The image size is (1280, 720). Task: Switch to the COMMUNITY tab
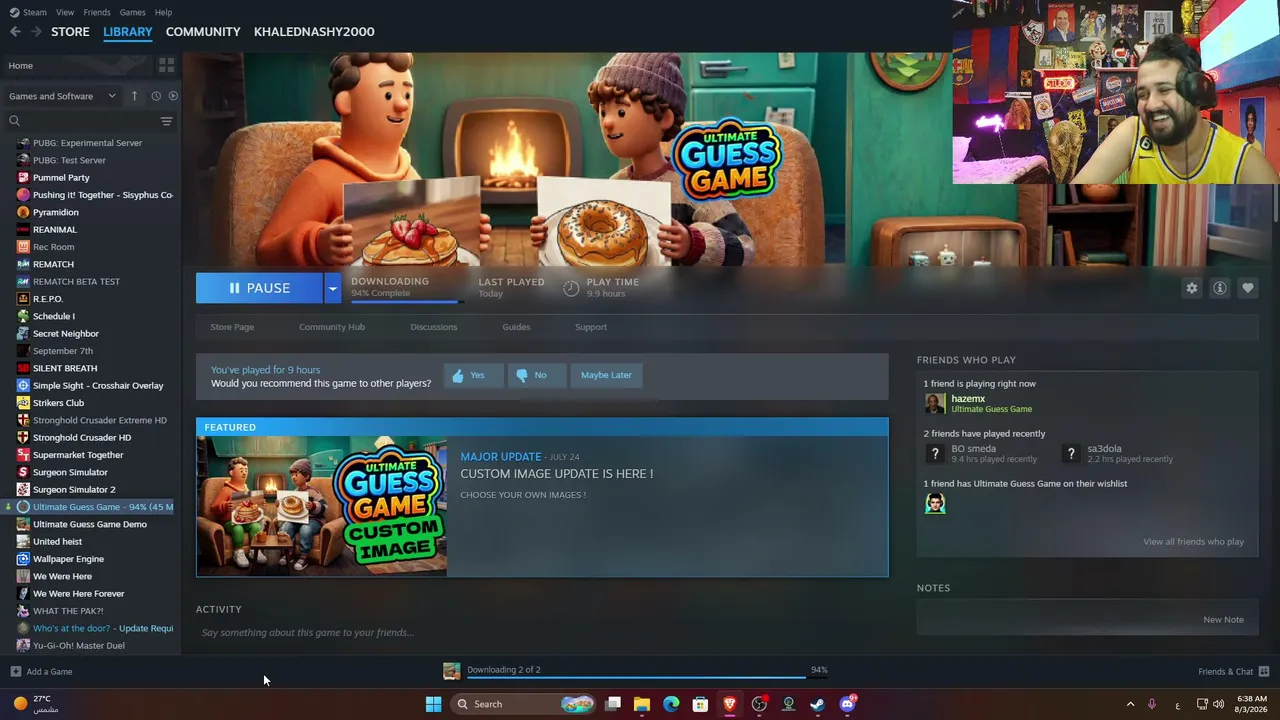click(x=203, y=32)
